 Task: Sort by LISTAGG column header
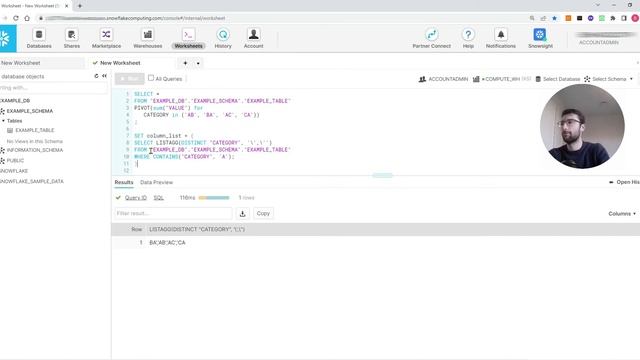tap(197, 229)
